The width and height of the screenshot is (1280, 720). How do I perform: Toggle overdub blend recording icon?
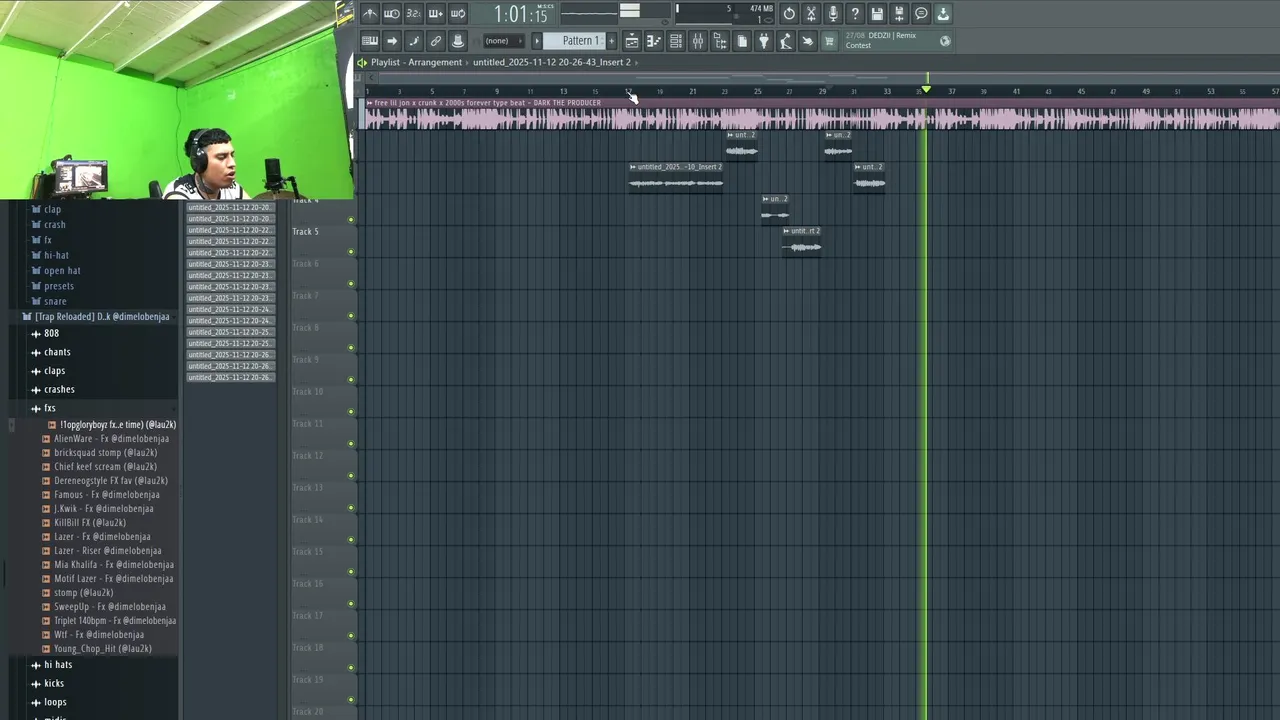(436, 13)
